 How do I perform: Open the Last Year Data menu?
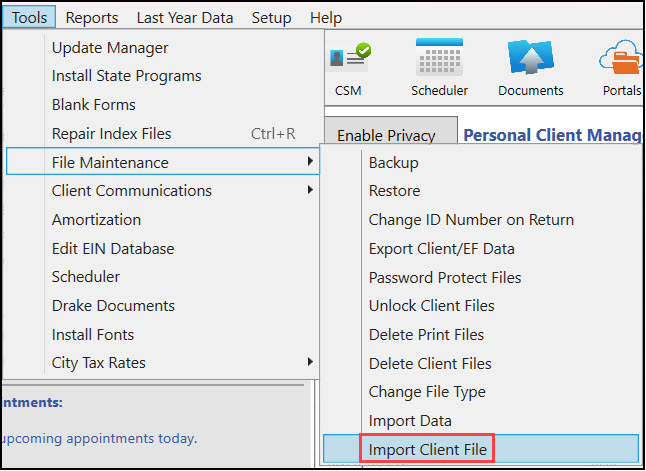[x=185, y=17]
